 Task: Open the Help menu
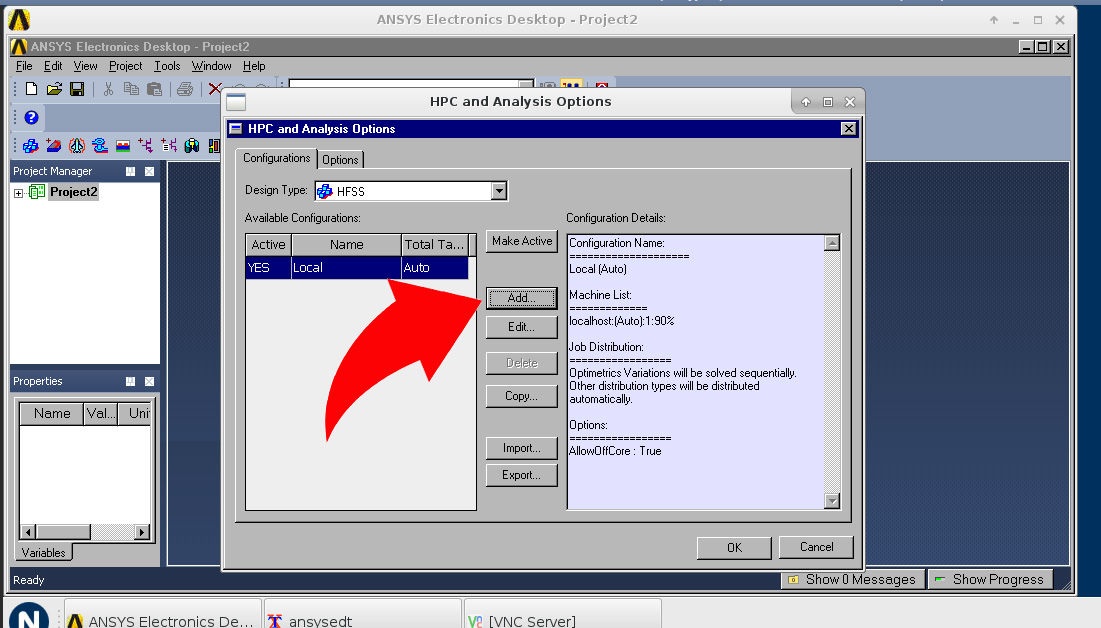click(254, 66)
